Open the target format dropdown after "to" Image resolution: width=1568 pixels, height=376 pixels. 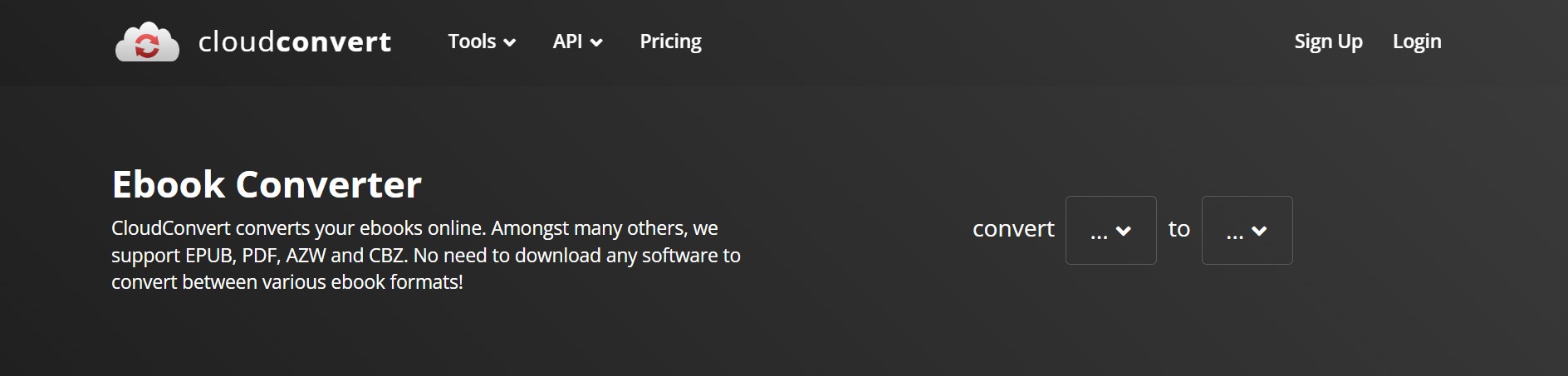(1247, 230)
